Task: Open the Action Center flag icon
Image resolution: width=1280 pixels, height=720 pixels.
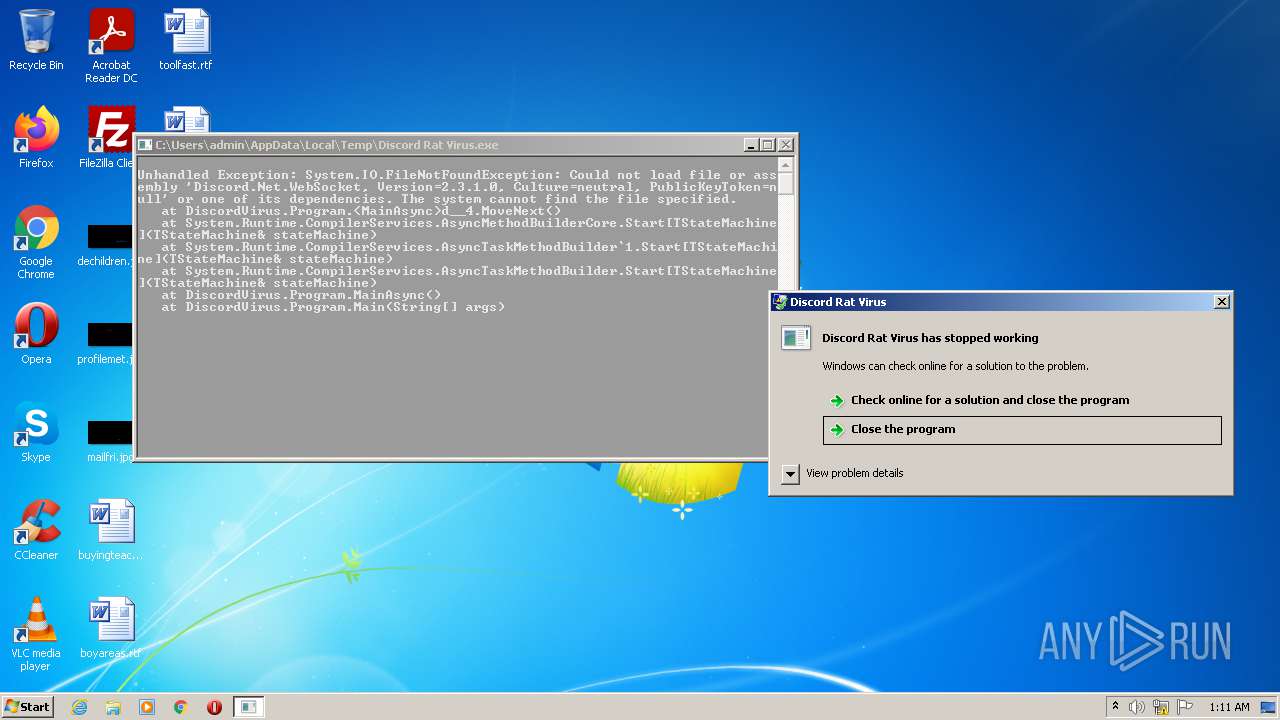Action: click(1184, 707)
